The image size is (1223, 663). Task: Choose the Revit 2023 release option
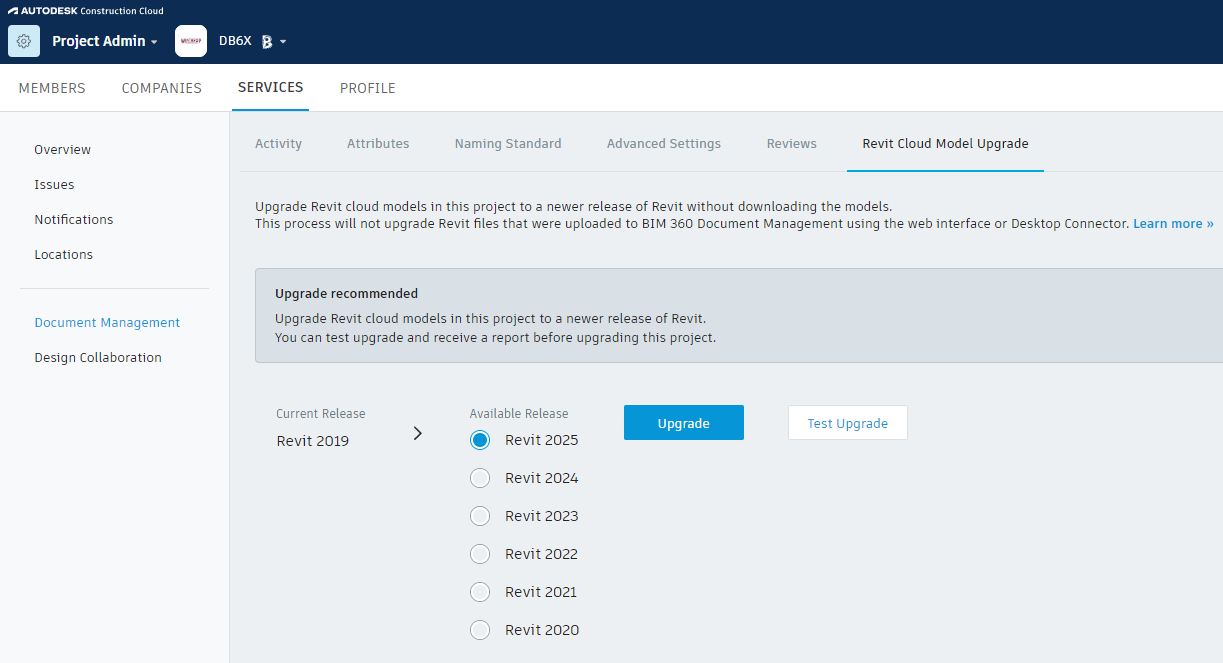pos(480,516)
